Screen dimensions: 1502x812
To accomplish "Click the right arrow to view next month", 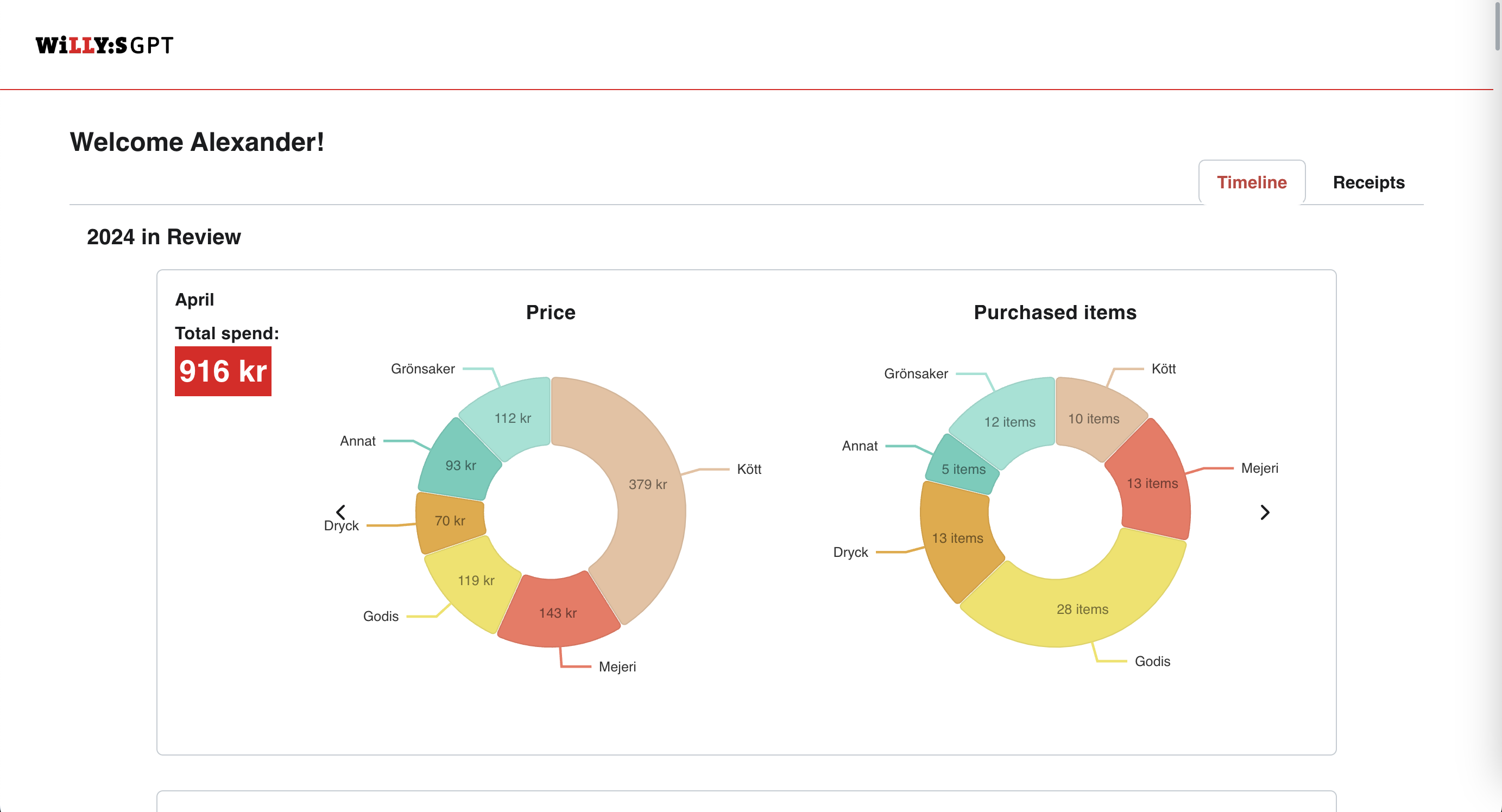I will click(1265, 512).
